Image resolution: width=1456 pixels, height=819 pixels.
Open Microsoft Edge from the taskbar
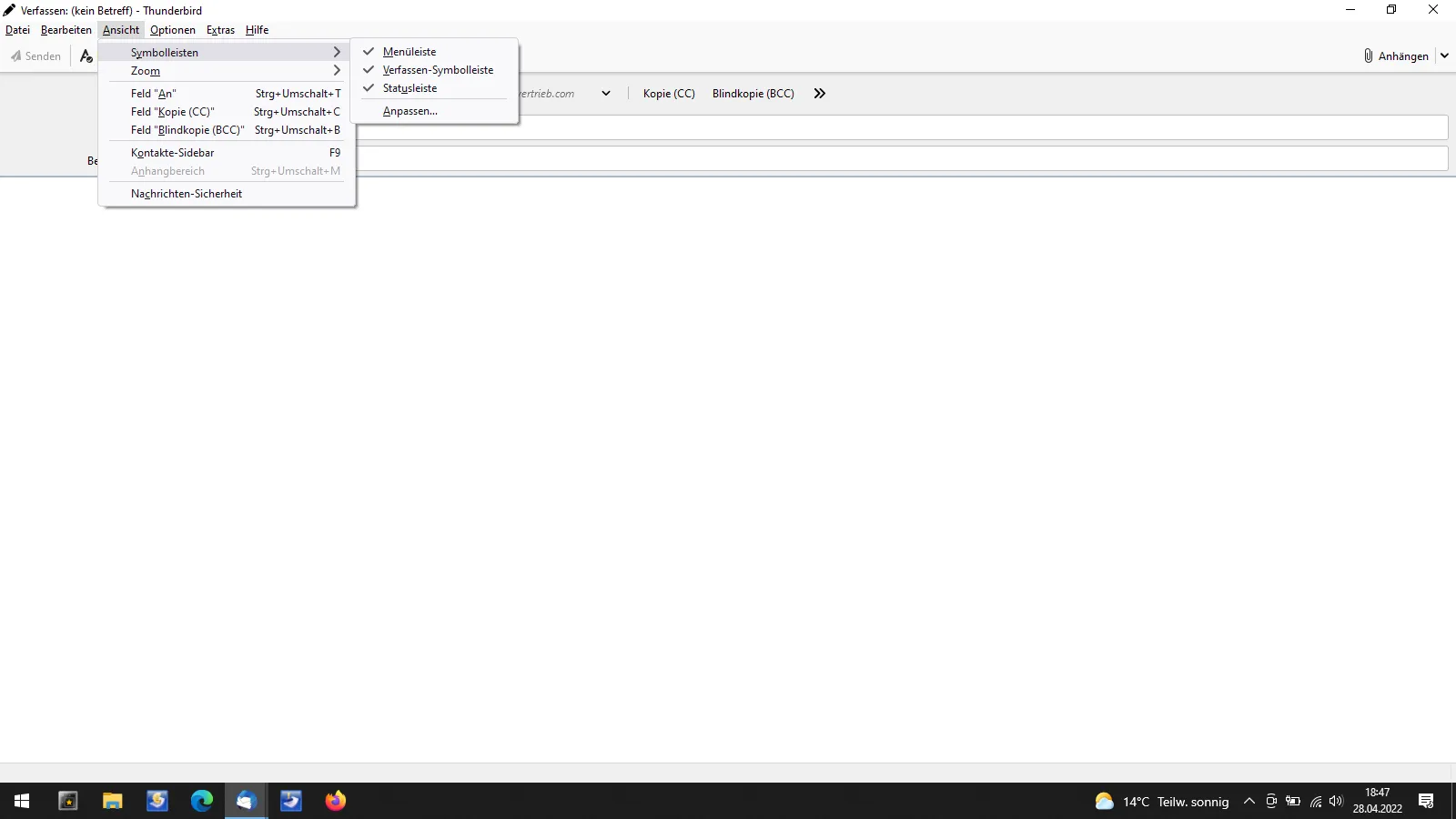click(201, 801)
